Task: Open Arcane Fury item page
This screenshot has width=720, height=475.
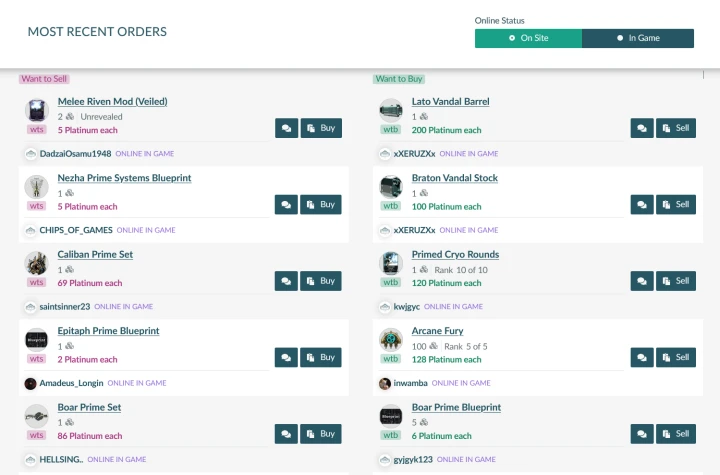Action: [437, 331]
